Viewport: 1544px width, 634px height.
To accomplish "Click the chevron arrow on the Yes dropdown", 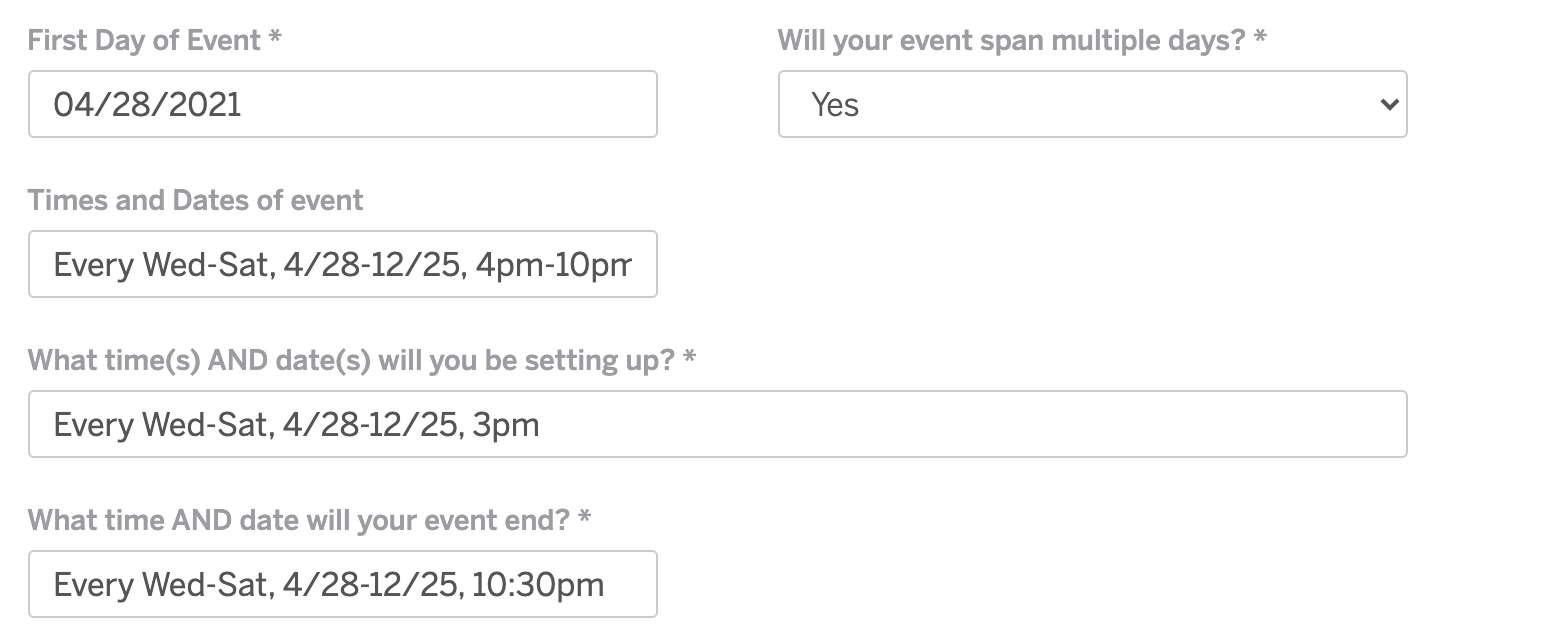I will coord(1388,104).
